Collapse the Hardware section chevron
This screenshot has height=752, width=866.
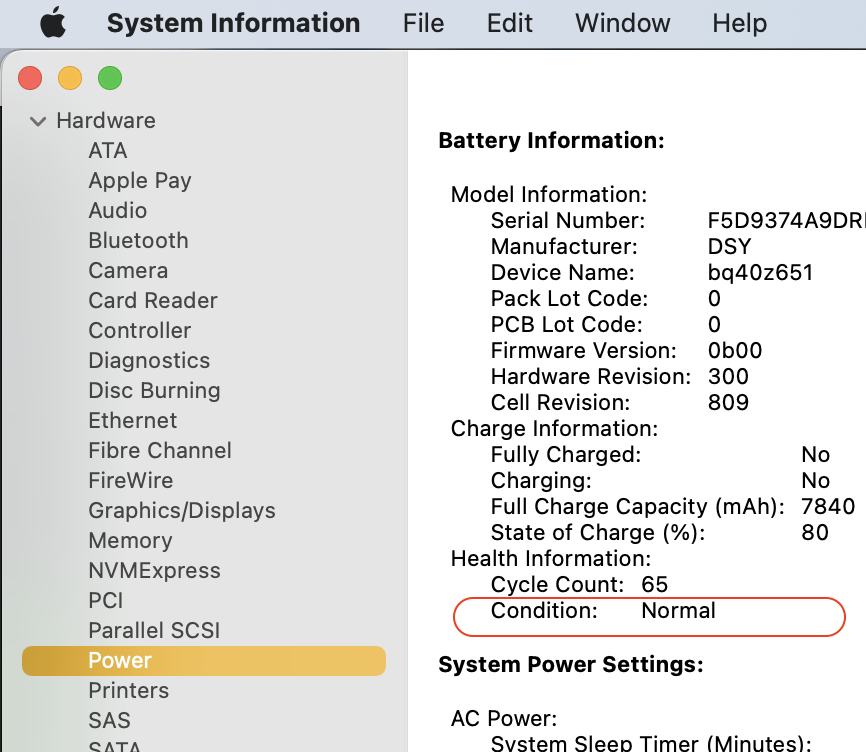point(38,120)
